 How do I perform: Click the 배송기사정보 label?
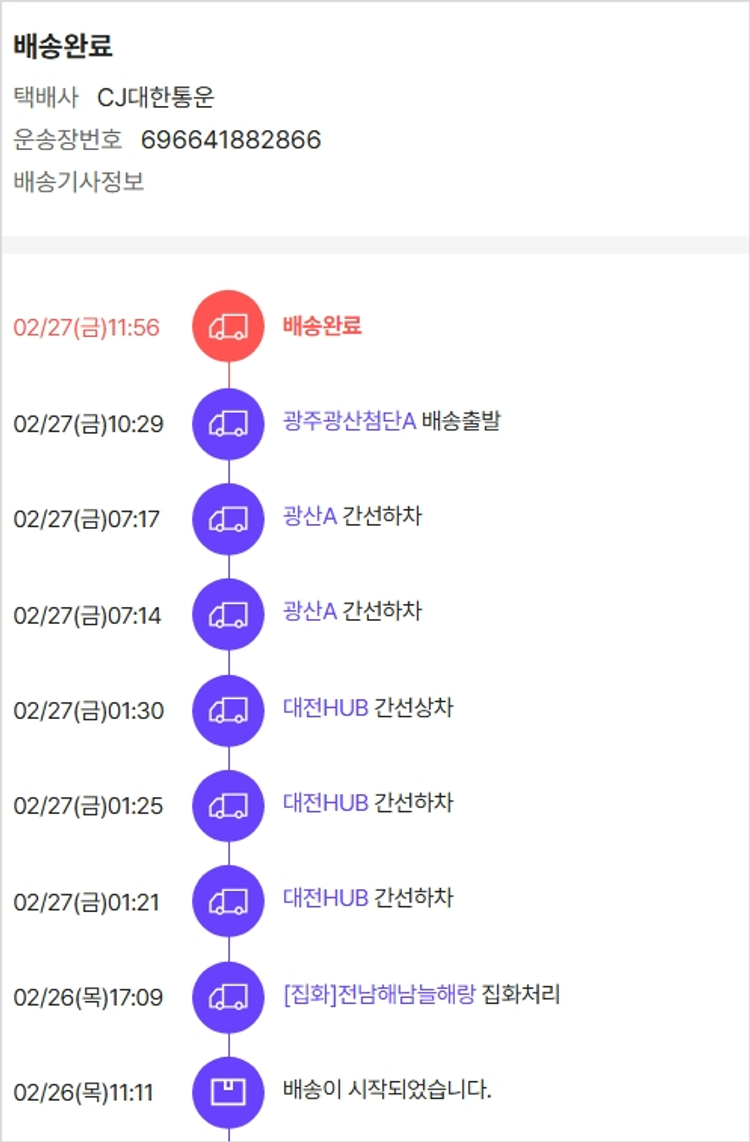pos(79,183)
